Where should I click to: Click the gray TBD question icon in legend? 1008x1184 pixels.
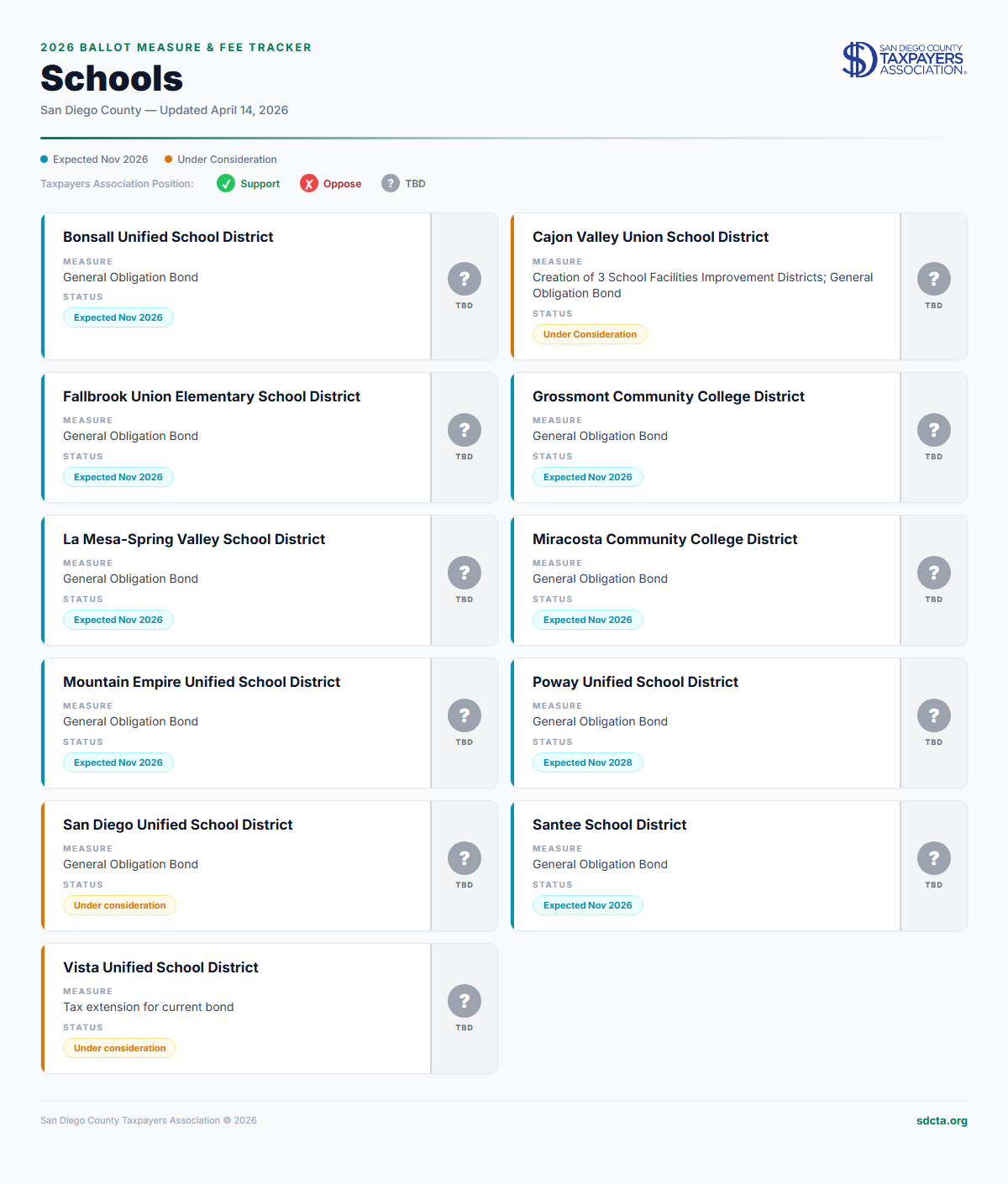pyautogui.click(x=391, y=183)
